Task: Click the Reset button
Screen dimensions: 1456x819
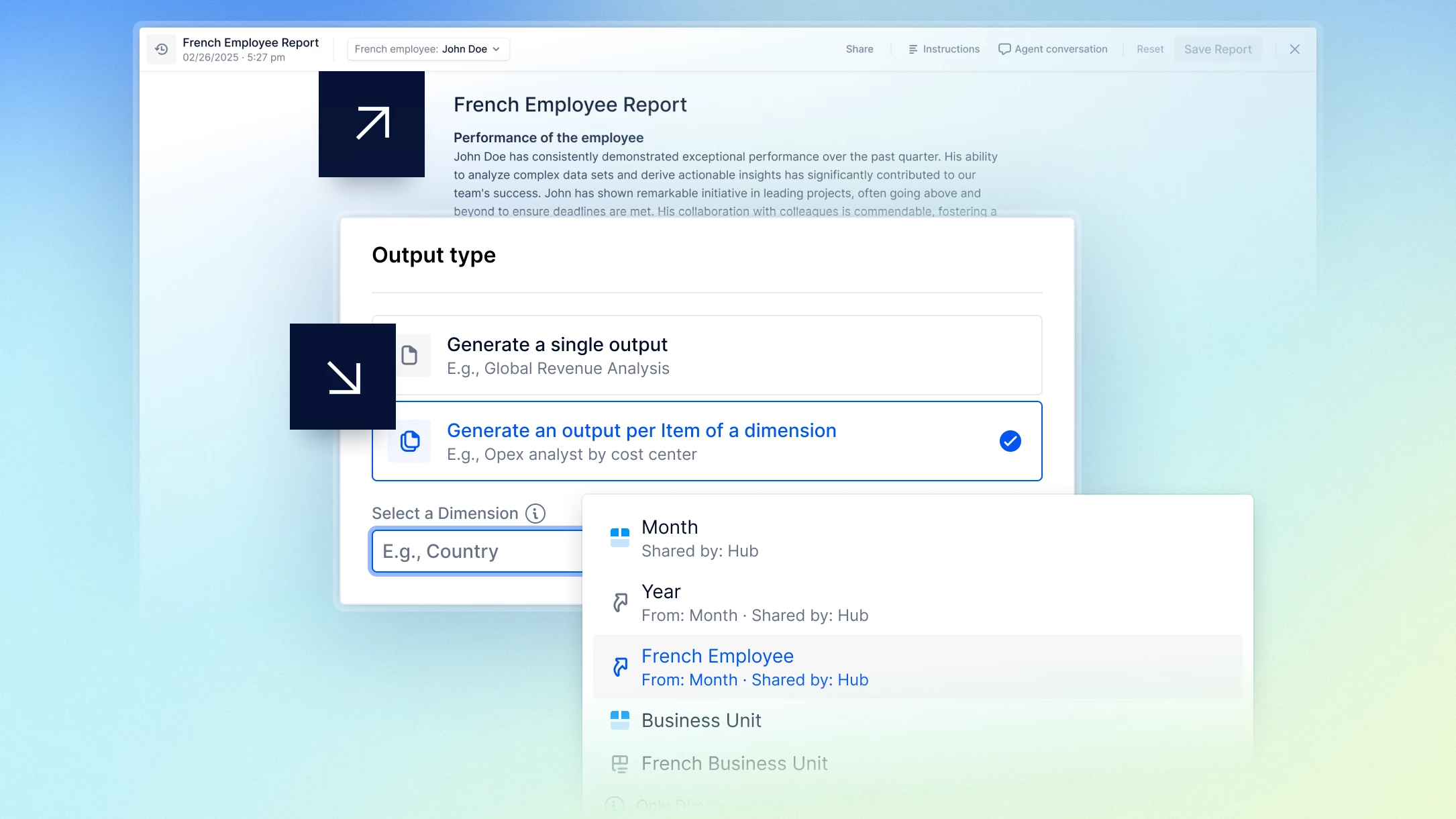Action: click(1149, 49)
